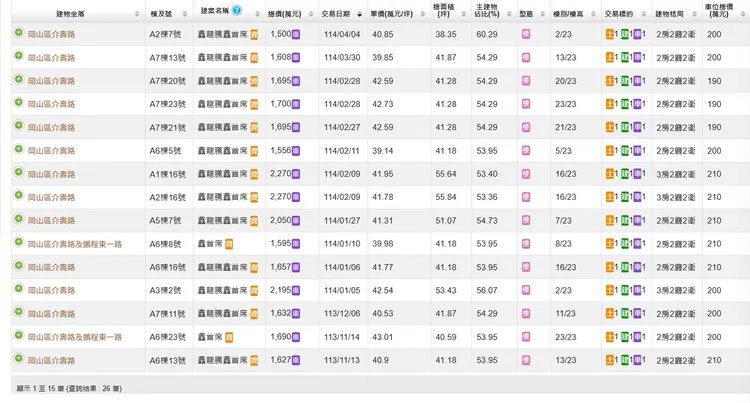Open address link in row A2棟16號

[51, 197]
